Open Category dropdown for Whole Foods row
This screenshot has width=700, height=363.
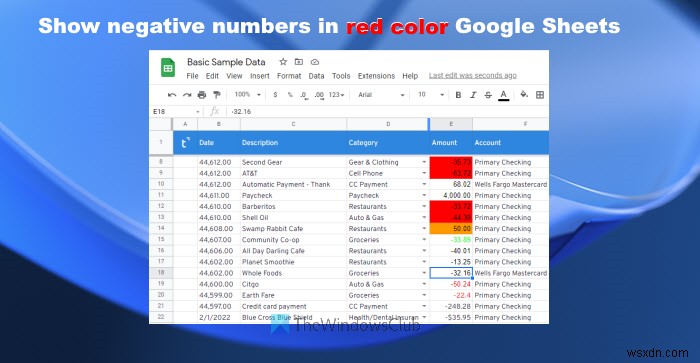424,273
